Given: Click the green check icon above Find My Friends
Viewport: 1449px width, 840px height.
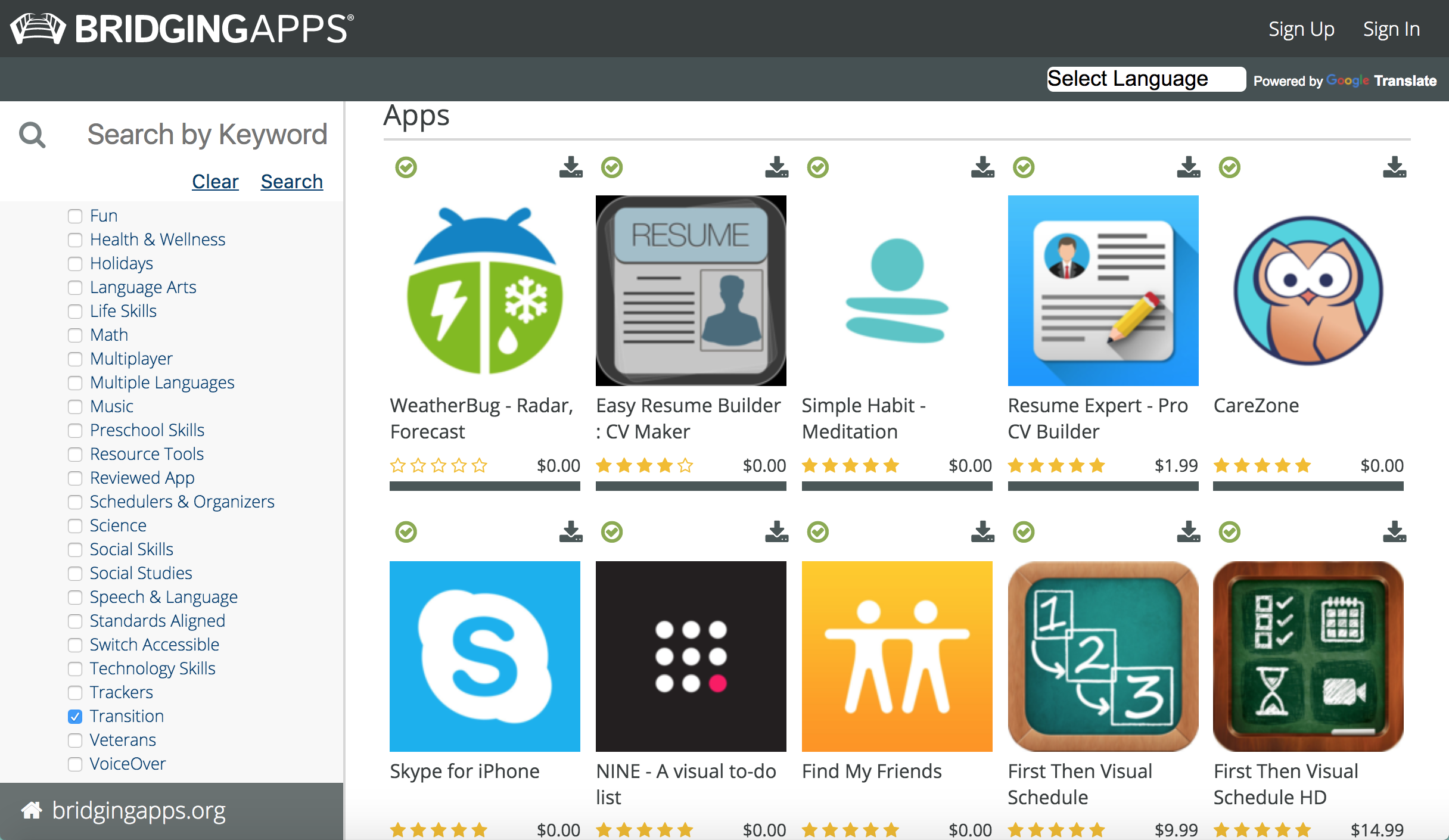Looking at the screenshot, I should click(818, 532).
